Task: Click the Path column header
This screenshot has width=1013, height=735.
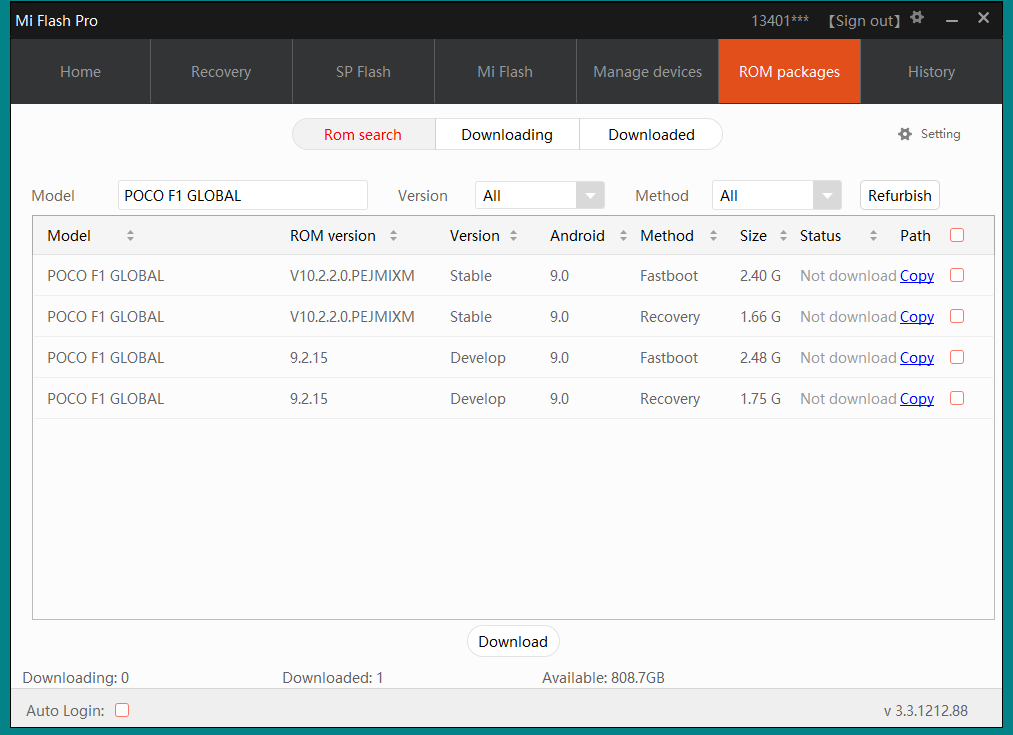Action: pyautogui.click(x=915, y=236)
